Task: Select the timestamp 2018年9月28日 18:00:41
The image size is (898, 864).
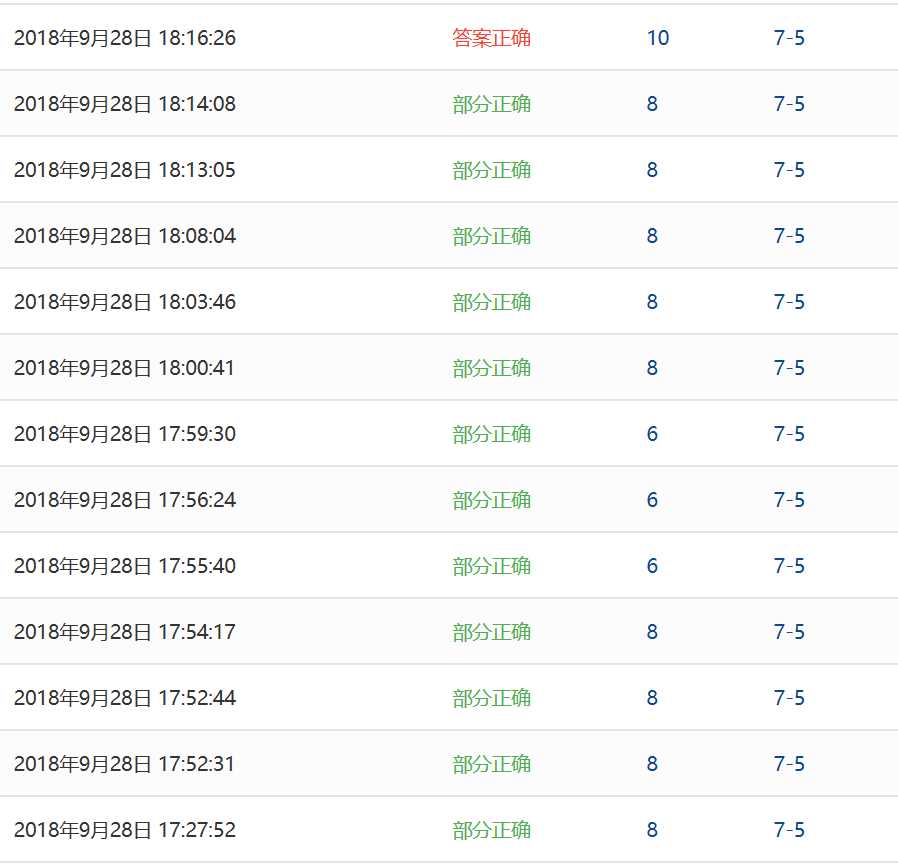Action: 125,368
